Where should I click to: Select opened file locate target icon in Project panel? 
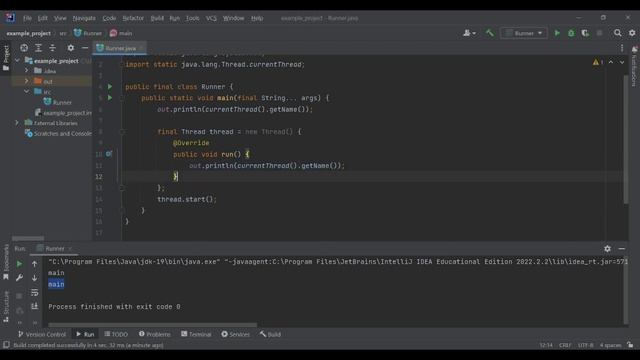tap(24, 48)
